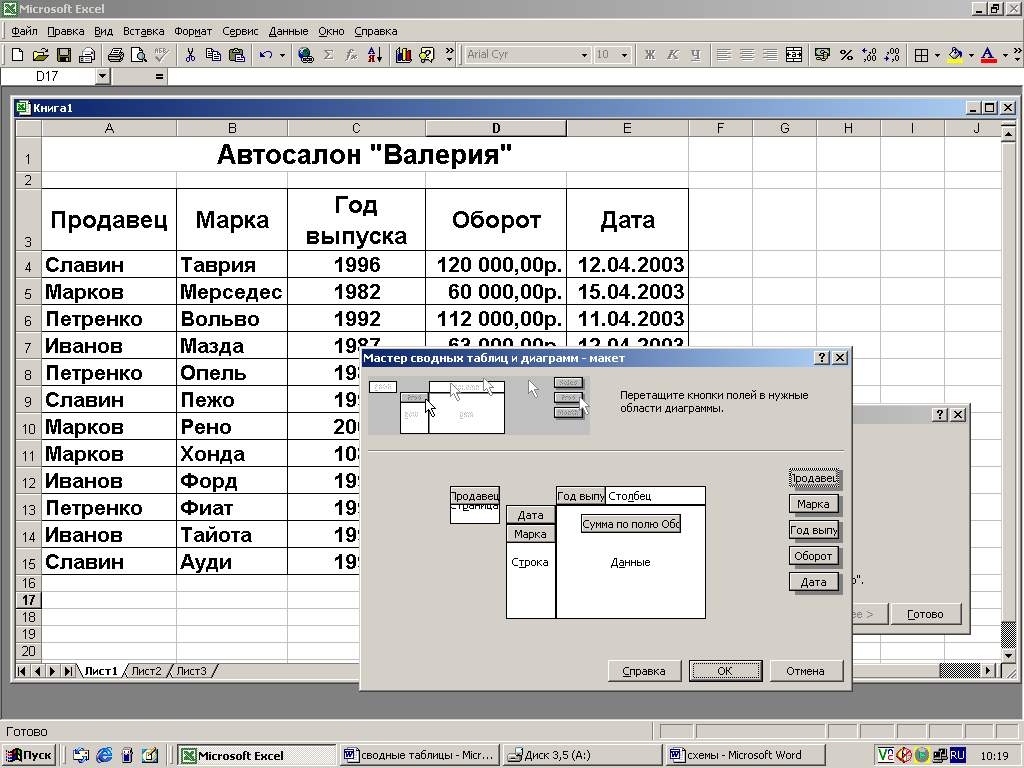The image size is (1024, 768).
Task: Cut selection scissors icon
Action: (x=190, y=55)
